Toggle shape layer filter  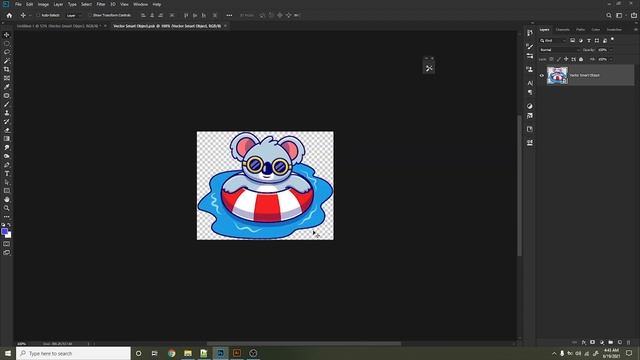597,40
